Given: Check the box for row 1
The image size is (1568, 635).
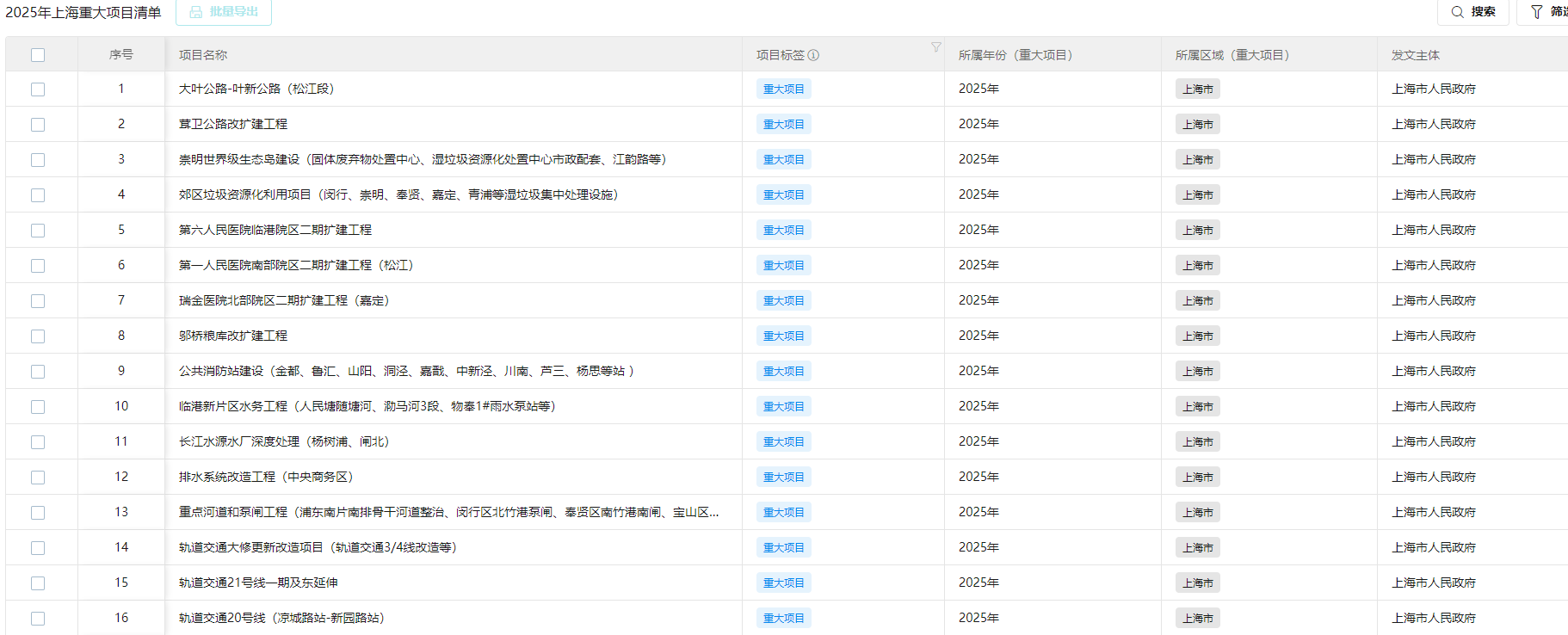Looking at the screenshot, I should click(38, 89).
